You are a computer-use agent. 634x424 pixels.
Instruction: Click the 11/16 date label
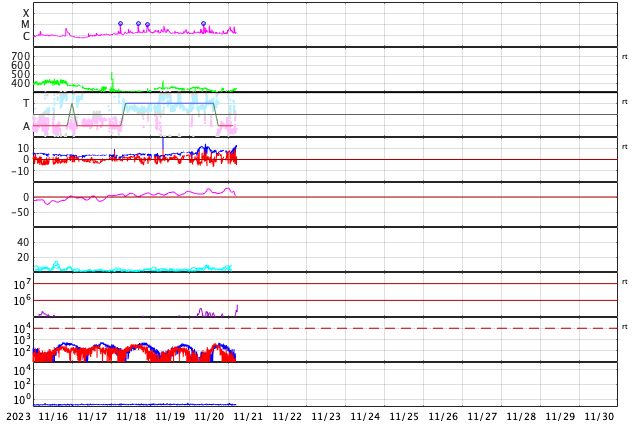(53, 417)
